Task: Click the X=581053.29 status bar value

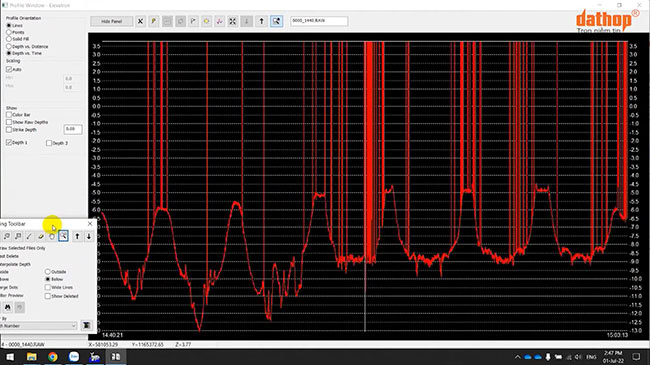Action: point(103,345)
